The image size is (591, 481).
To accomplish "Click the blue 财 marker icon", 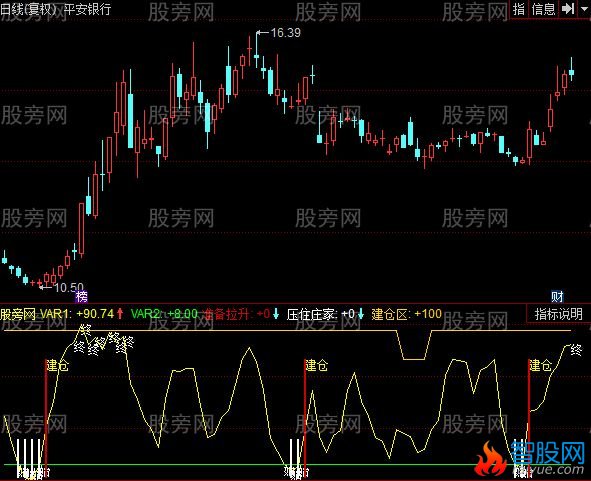I will pos(557,296).
